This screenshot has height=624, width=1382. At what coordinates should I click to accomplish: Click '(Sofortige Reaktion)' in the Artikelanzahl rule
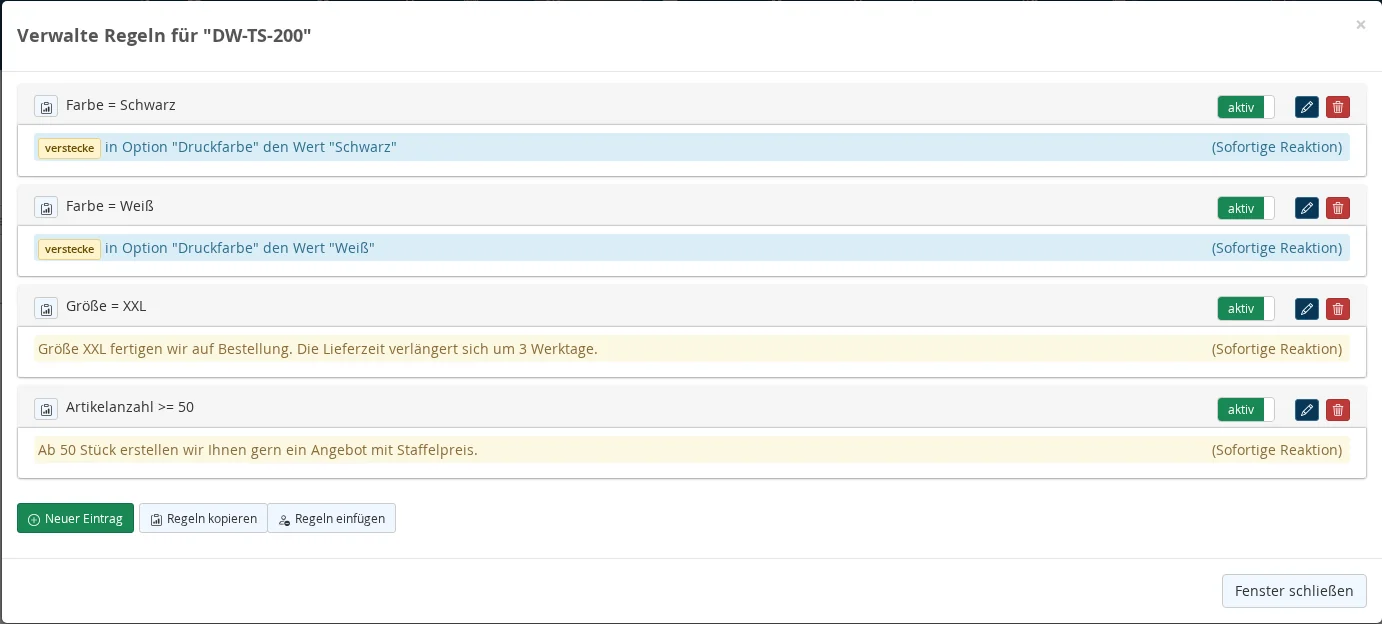1277,450
